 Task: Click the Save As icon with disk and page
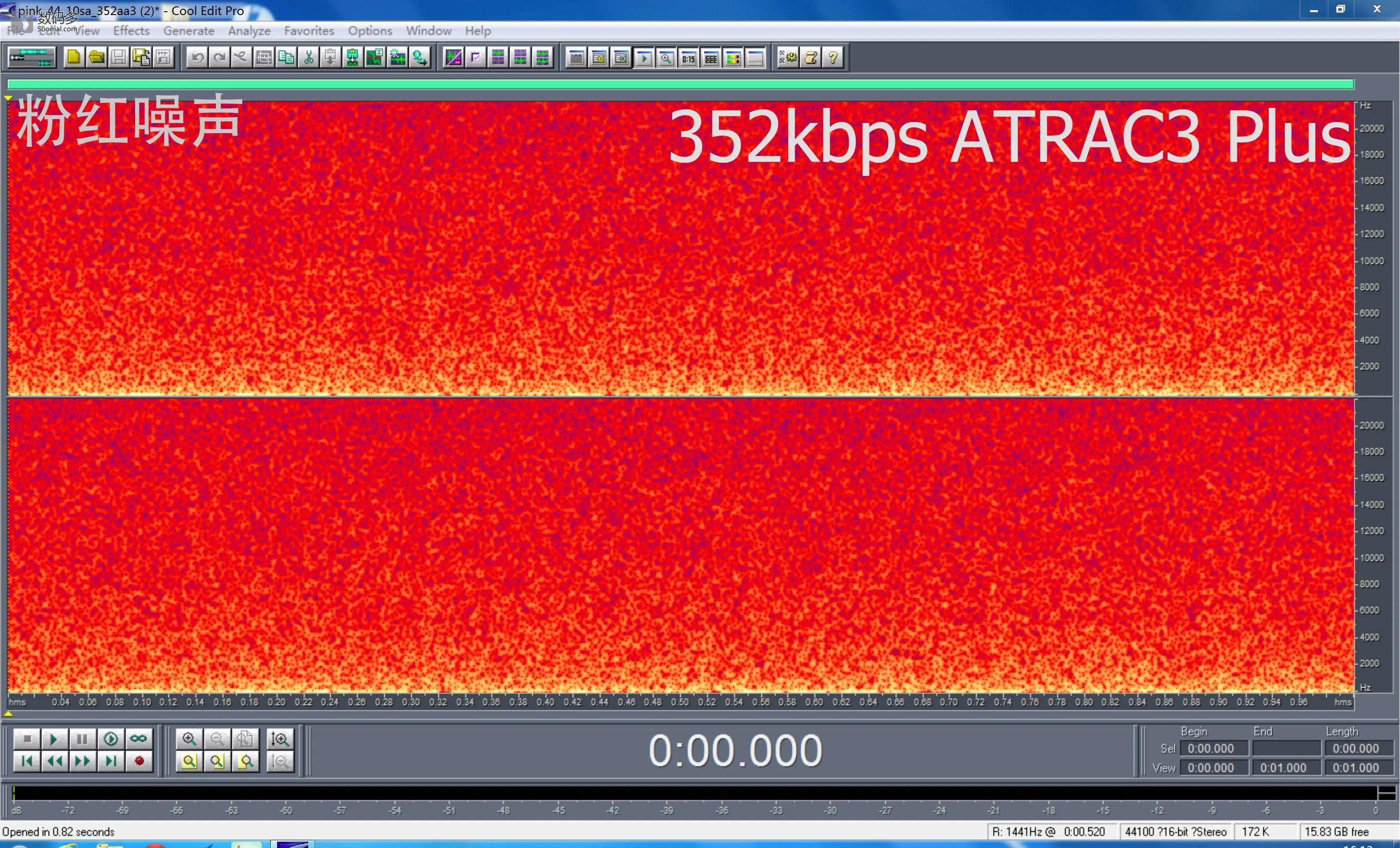(x=141, y=57)
